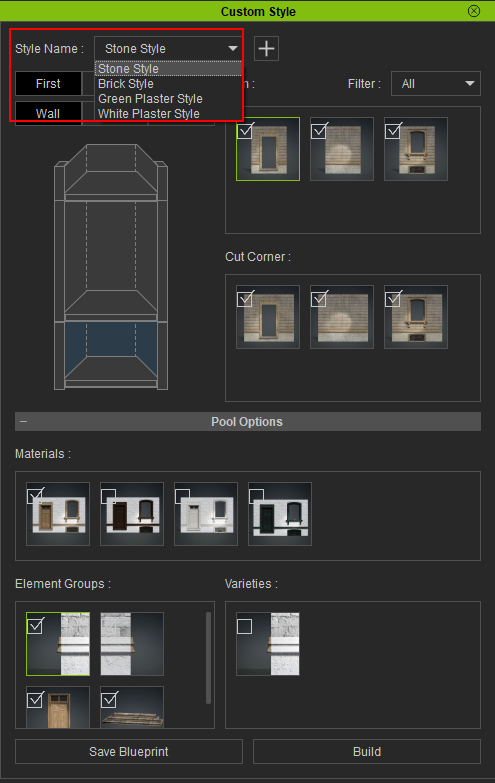
Task: Switch to the Wall tab
Action: click(48, 113)
